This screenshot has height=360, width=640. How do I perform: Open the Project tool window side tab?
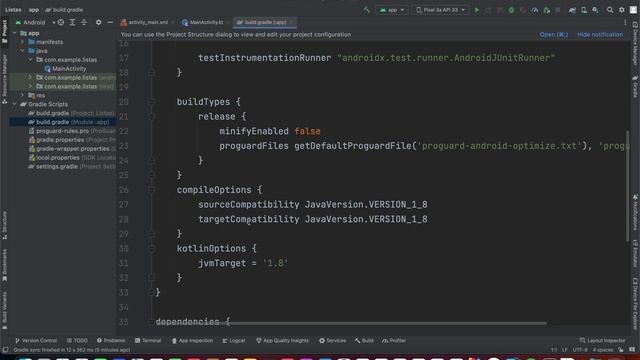coord(4,31)
